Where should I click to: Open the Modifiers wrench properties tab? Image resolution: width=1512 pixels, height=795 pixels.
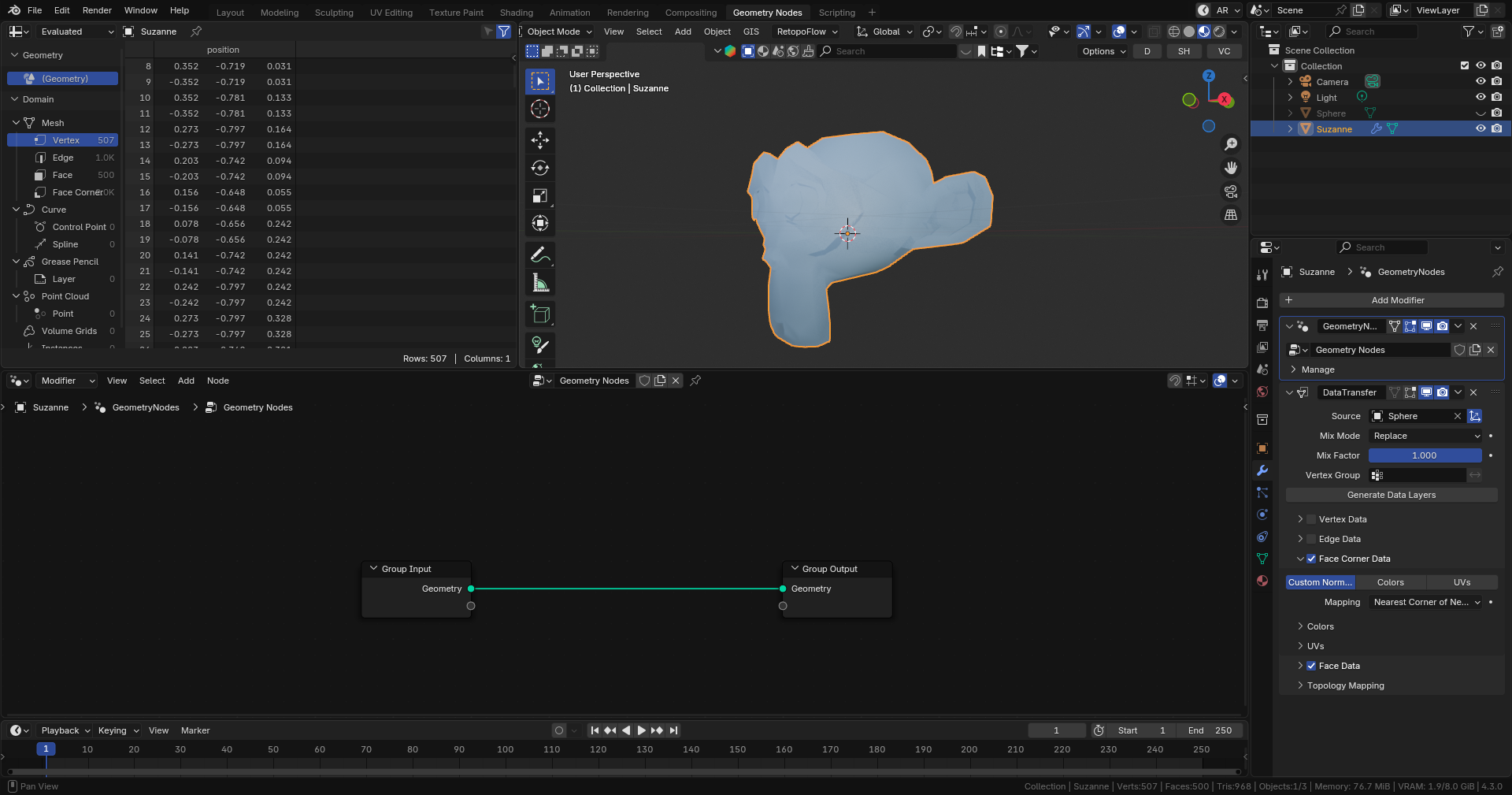tap(1262, 470)
